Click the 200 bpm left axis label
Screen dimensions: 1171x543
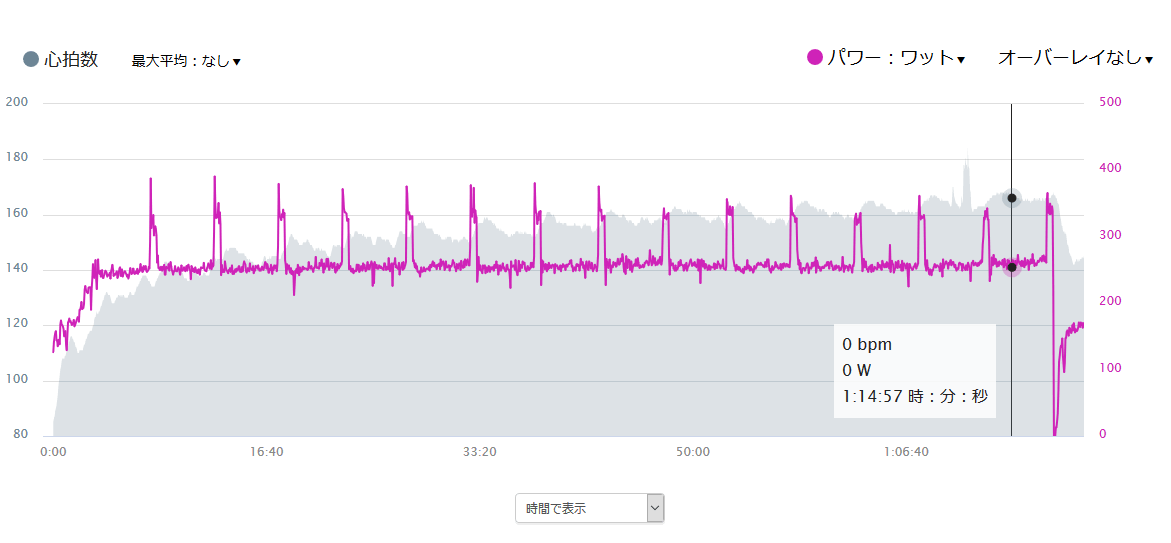click(16, 102)
